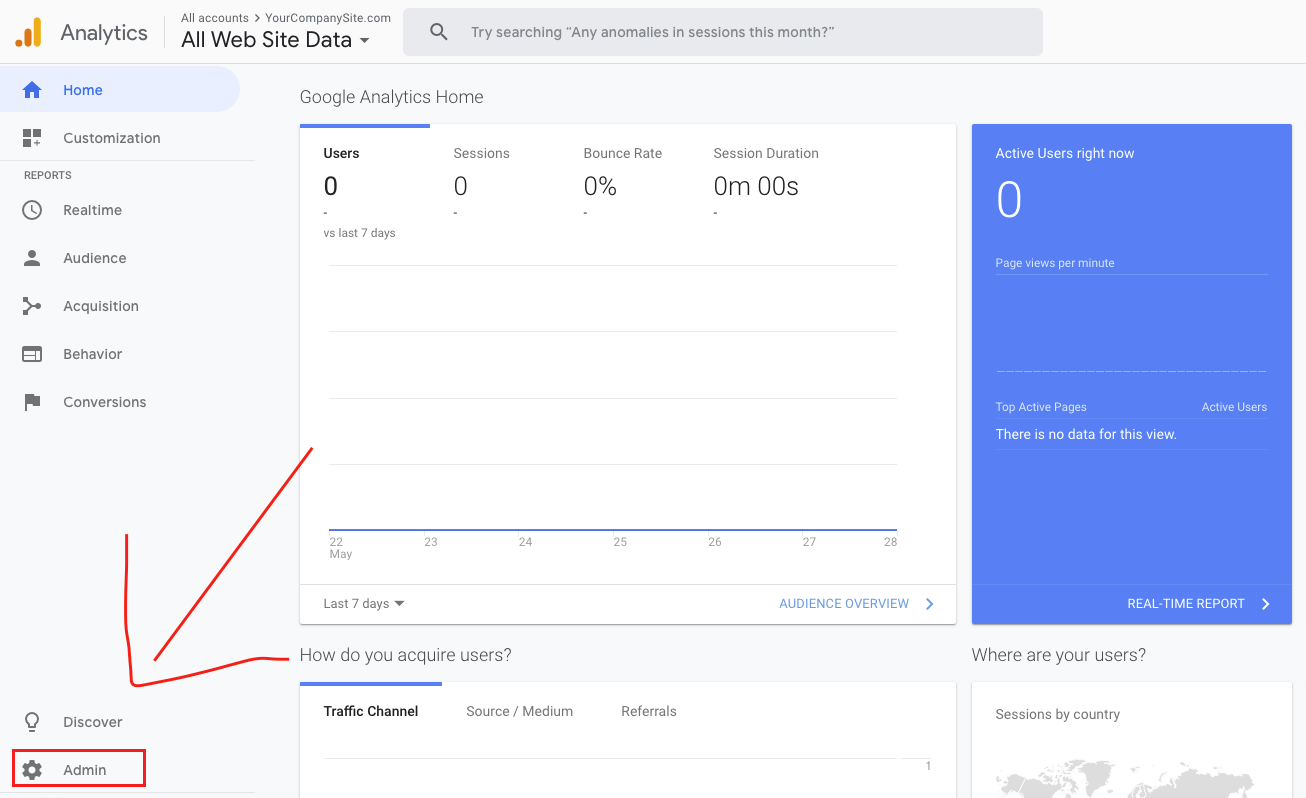Click the 0m 00s session duration value
Screen dimensions: 1306x798
pyautogui.click(x=756, y=186)
